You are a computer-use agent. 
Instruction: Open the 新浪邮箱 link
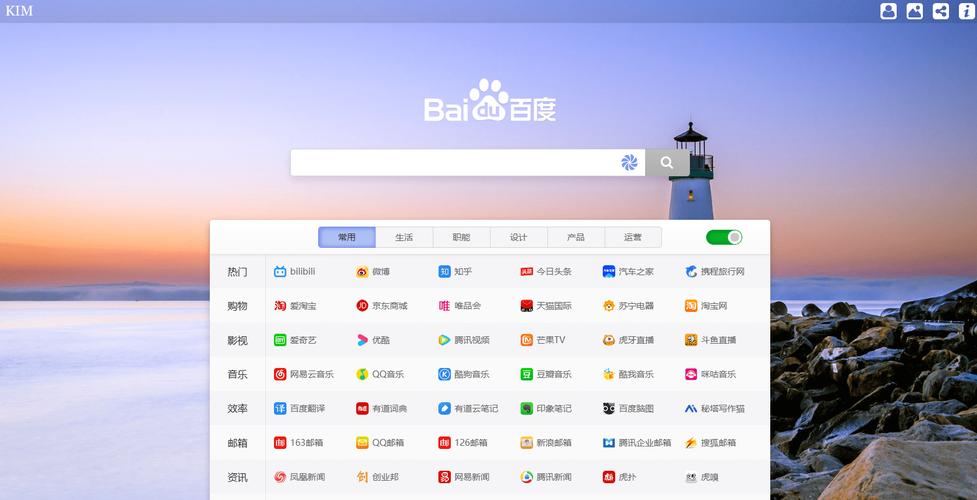coord(546,443)
